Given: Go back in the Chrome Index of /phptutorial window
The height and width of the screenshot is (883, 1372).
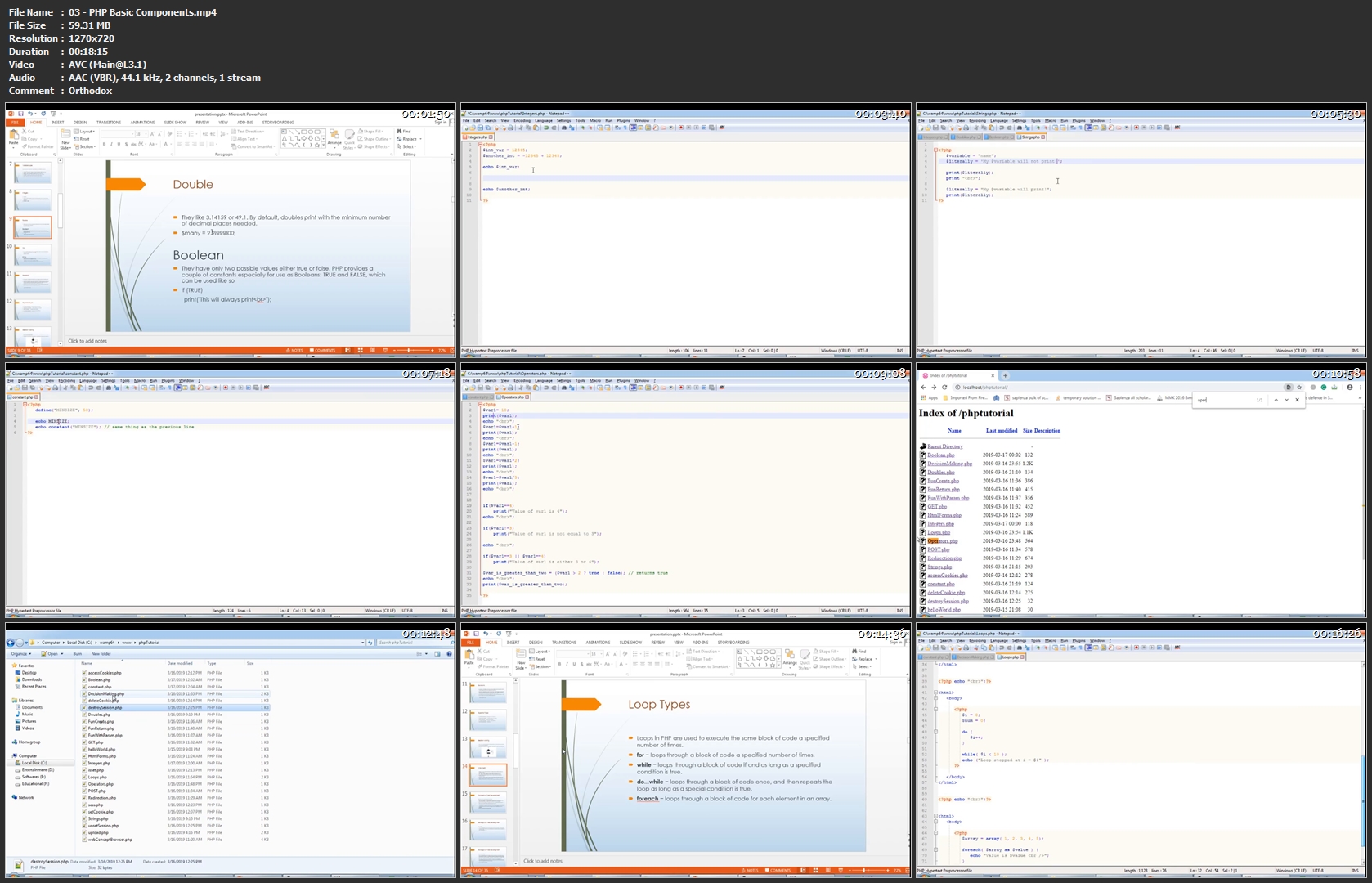Looking at the screenshot, I should 923,388.
